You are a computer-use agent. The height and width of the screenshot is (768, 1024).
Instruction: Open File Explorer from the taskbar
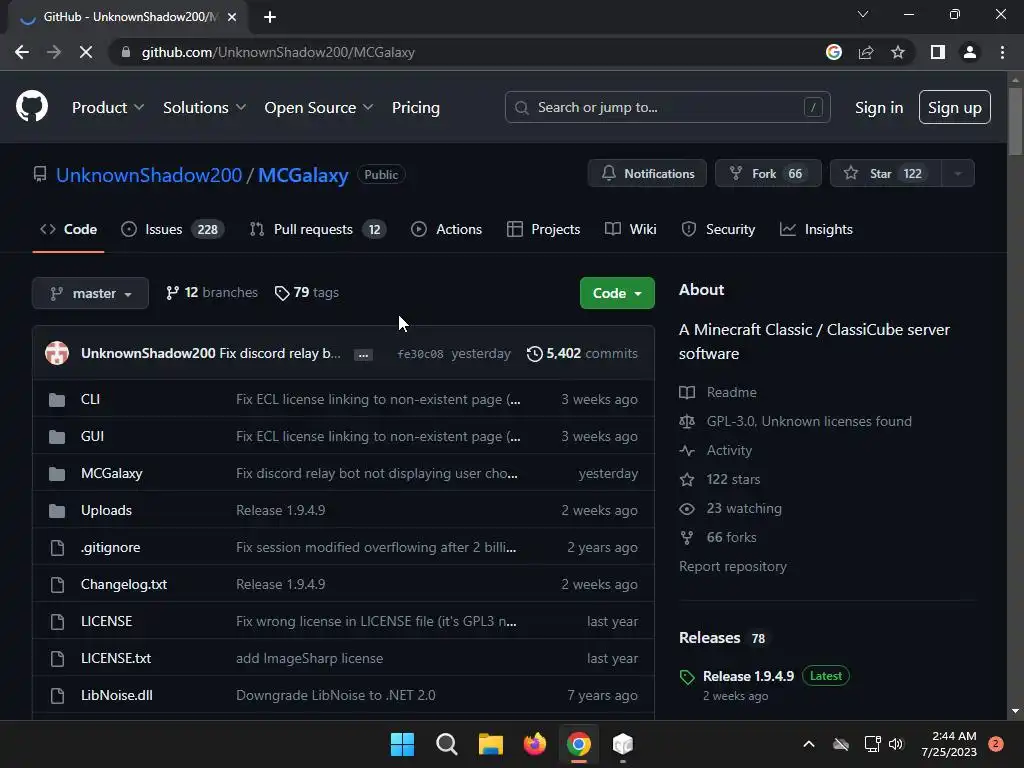[490, 744]
